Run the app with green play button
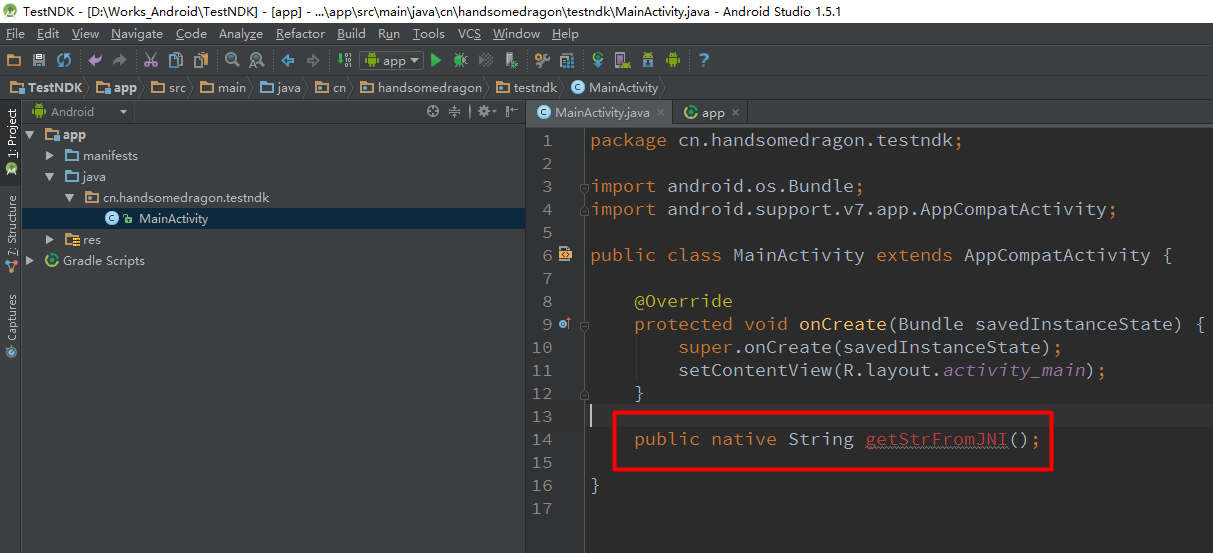 click(x=436, y=61)
